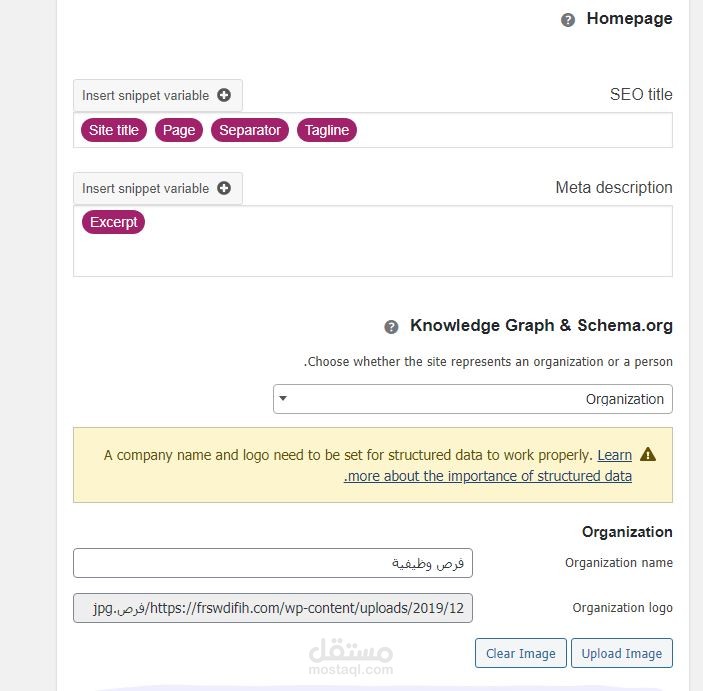The width and height of the screenshot is (703, 691).
Task: Click the Clear Image button
Action: [x=520, y=653]
